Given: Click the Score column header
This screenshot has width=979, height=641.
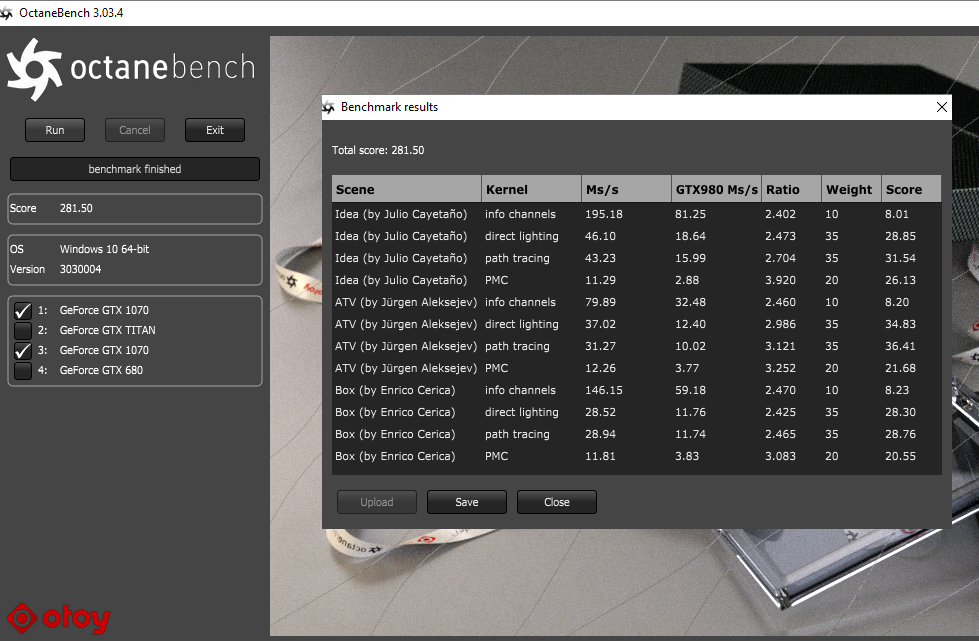Looking at the screenshot, I should pos(911,189).
